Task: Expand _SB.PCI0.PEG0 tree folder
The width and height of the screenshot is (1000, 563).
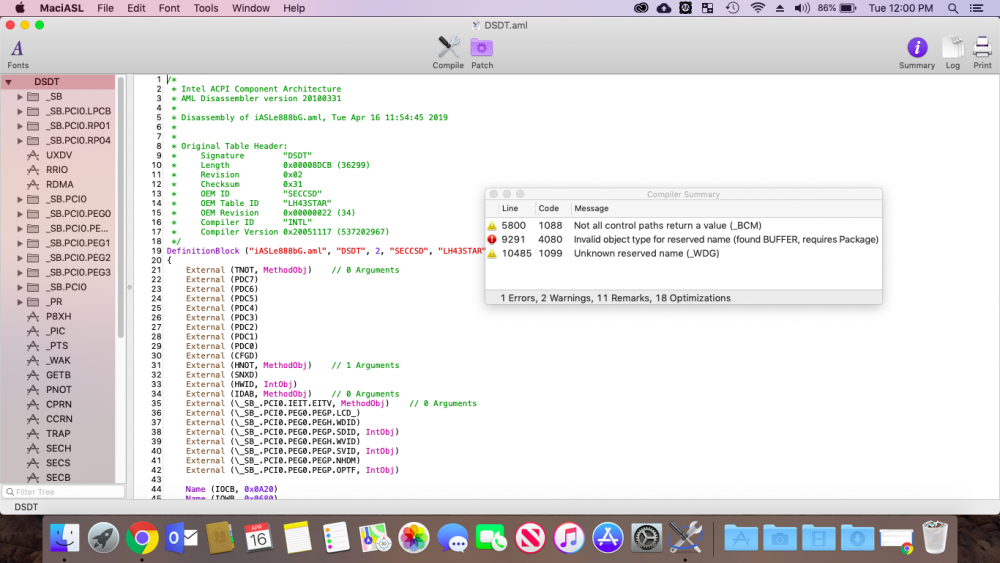Action: click(x=20, y=214)
